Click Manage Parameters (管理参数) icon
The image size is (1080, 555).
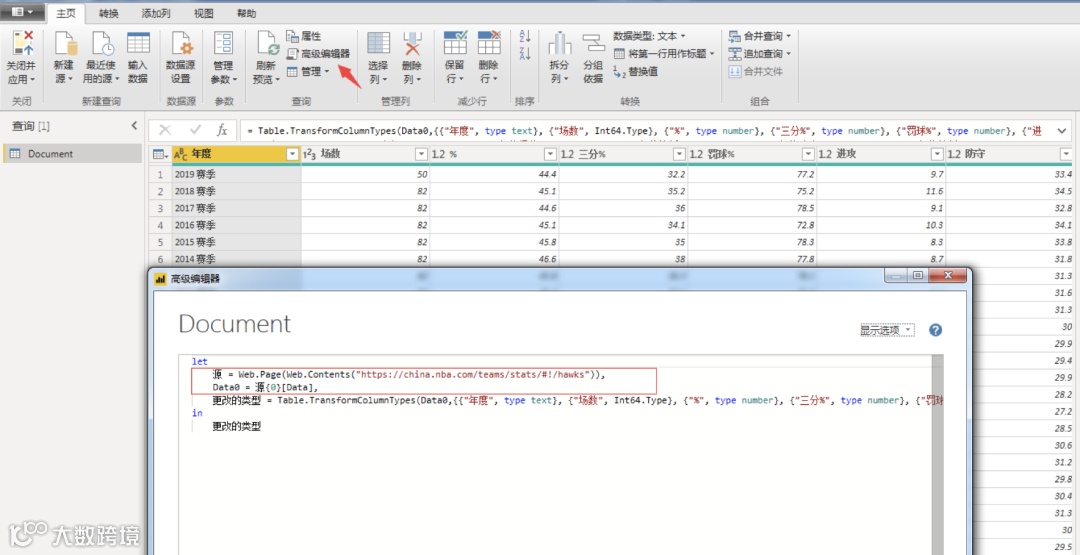[223, 45]
